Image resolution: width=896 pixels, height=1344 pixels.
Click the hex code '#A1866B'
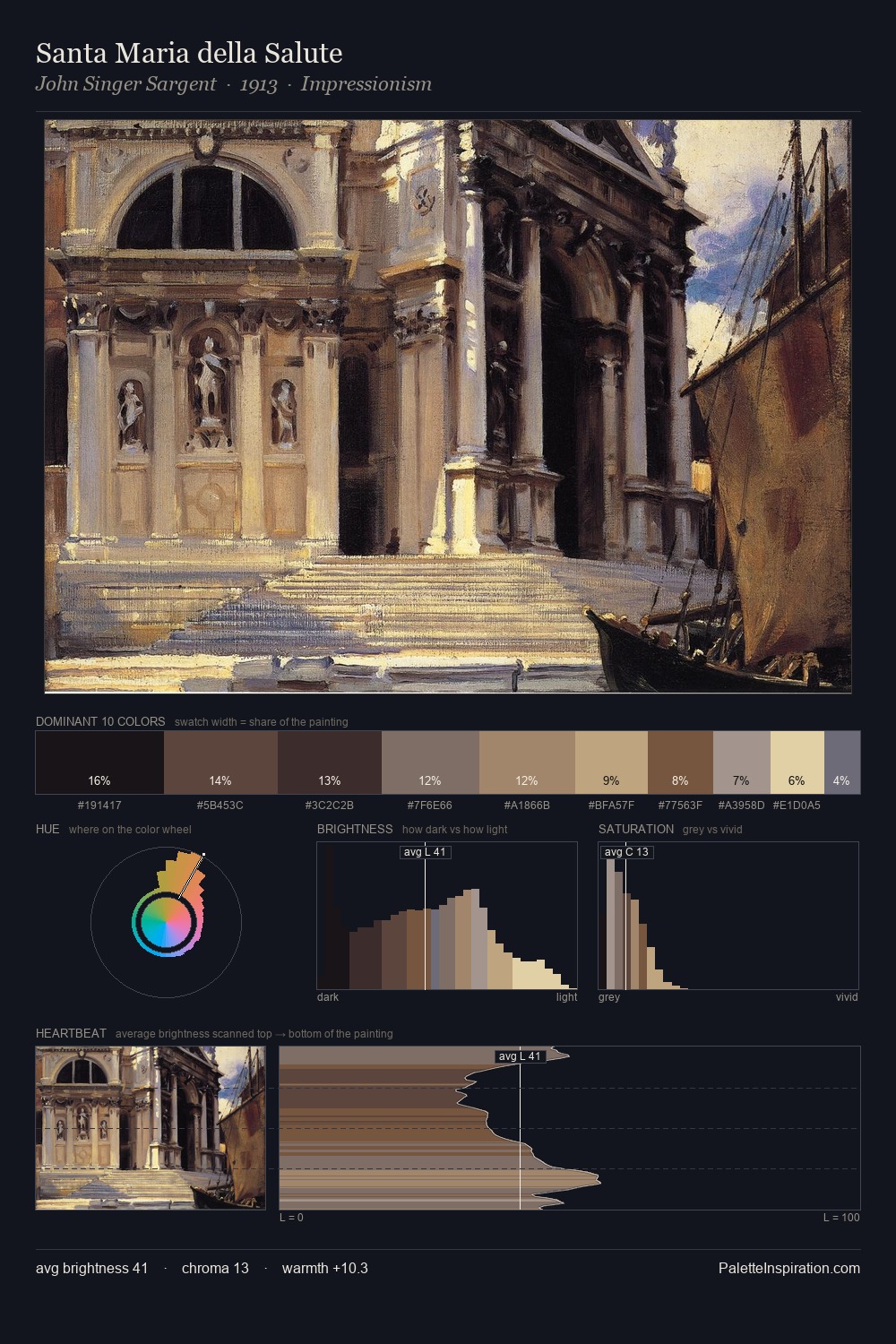527,806
